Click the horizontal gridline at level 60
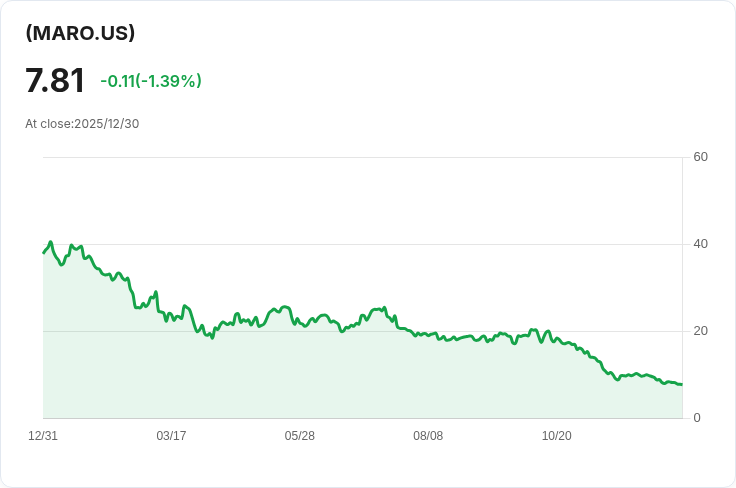Screen dimensions: 736x488 (360, 157)
